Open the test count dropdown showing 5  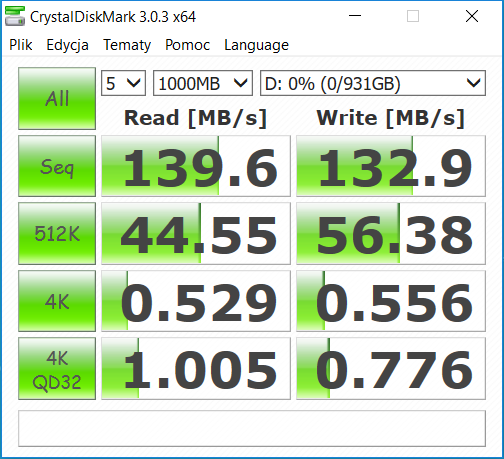click(x=123, y=83)
